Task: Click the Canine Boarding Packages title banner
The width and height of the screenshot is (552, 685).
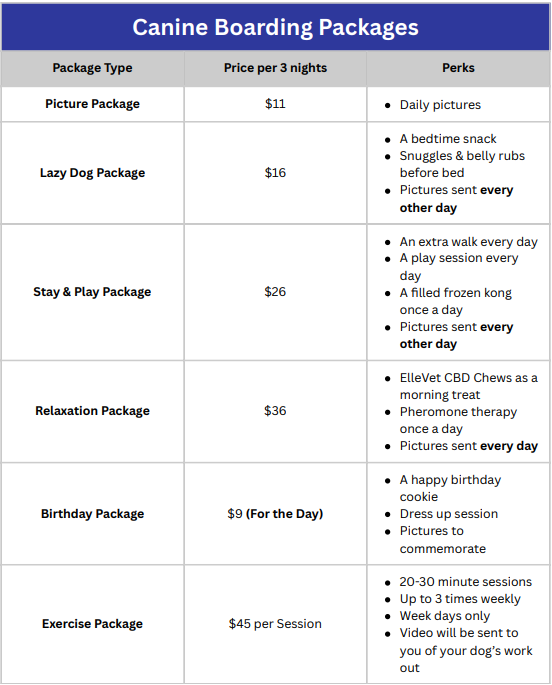Action: 276,27
